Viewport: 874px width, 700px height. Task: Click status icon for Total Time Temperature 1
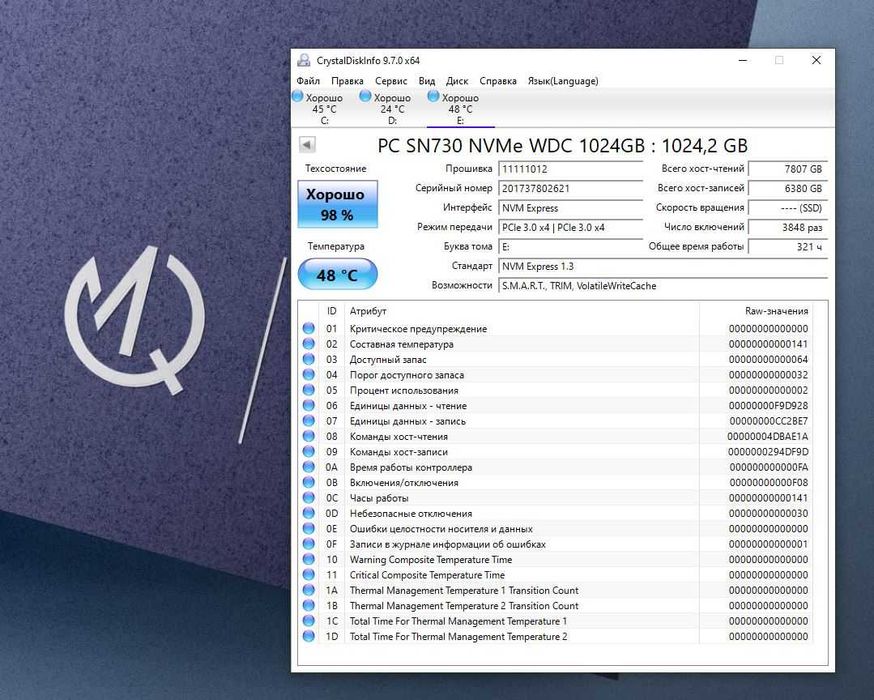click(308, 621)
